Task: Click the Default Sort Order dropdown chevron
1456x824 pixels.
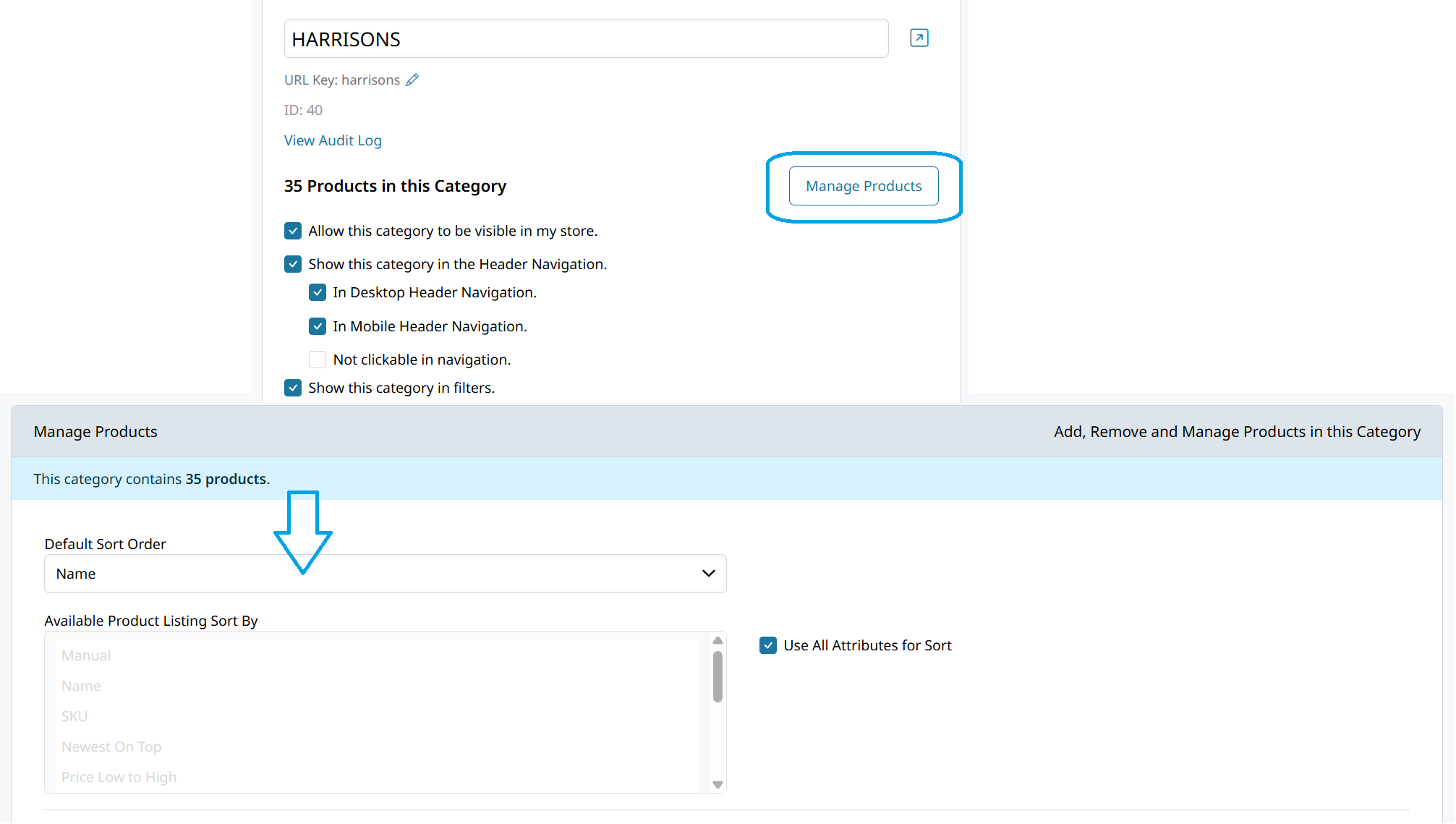Action: [708, 574]
